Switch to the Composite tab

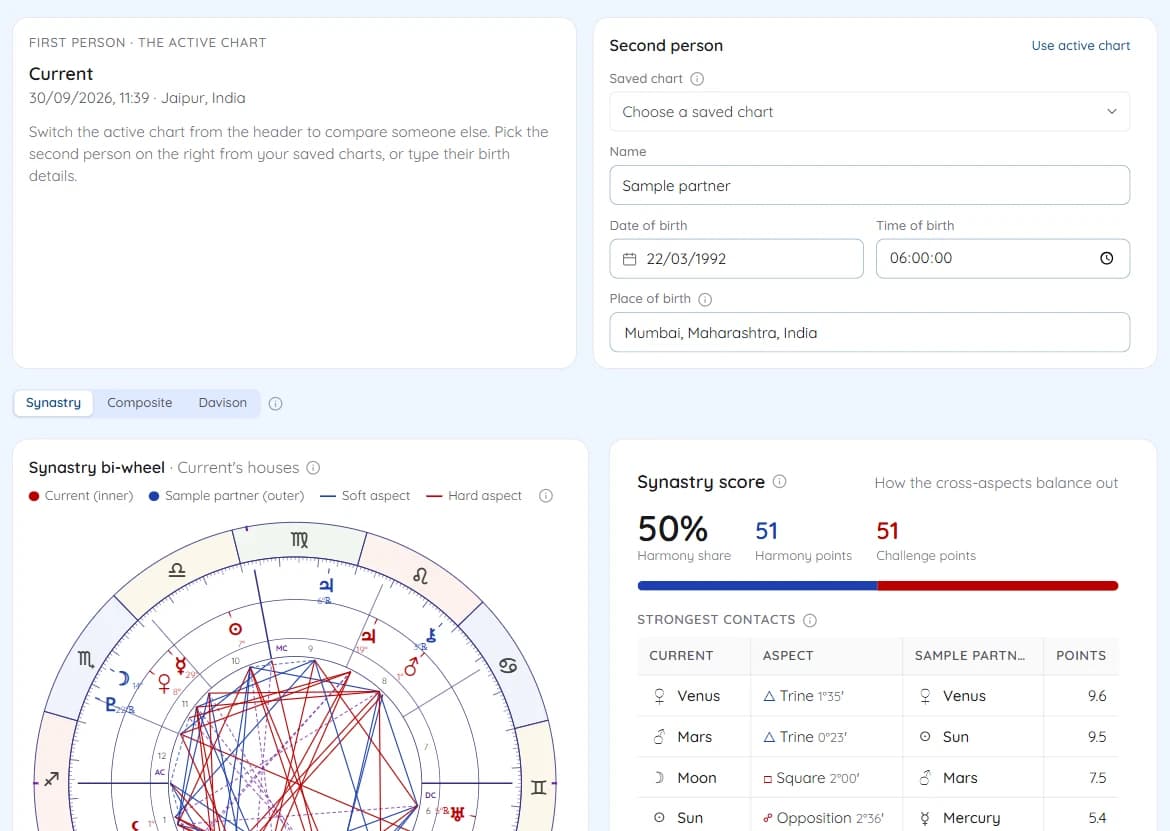coord(140,403)
